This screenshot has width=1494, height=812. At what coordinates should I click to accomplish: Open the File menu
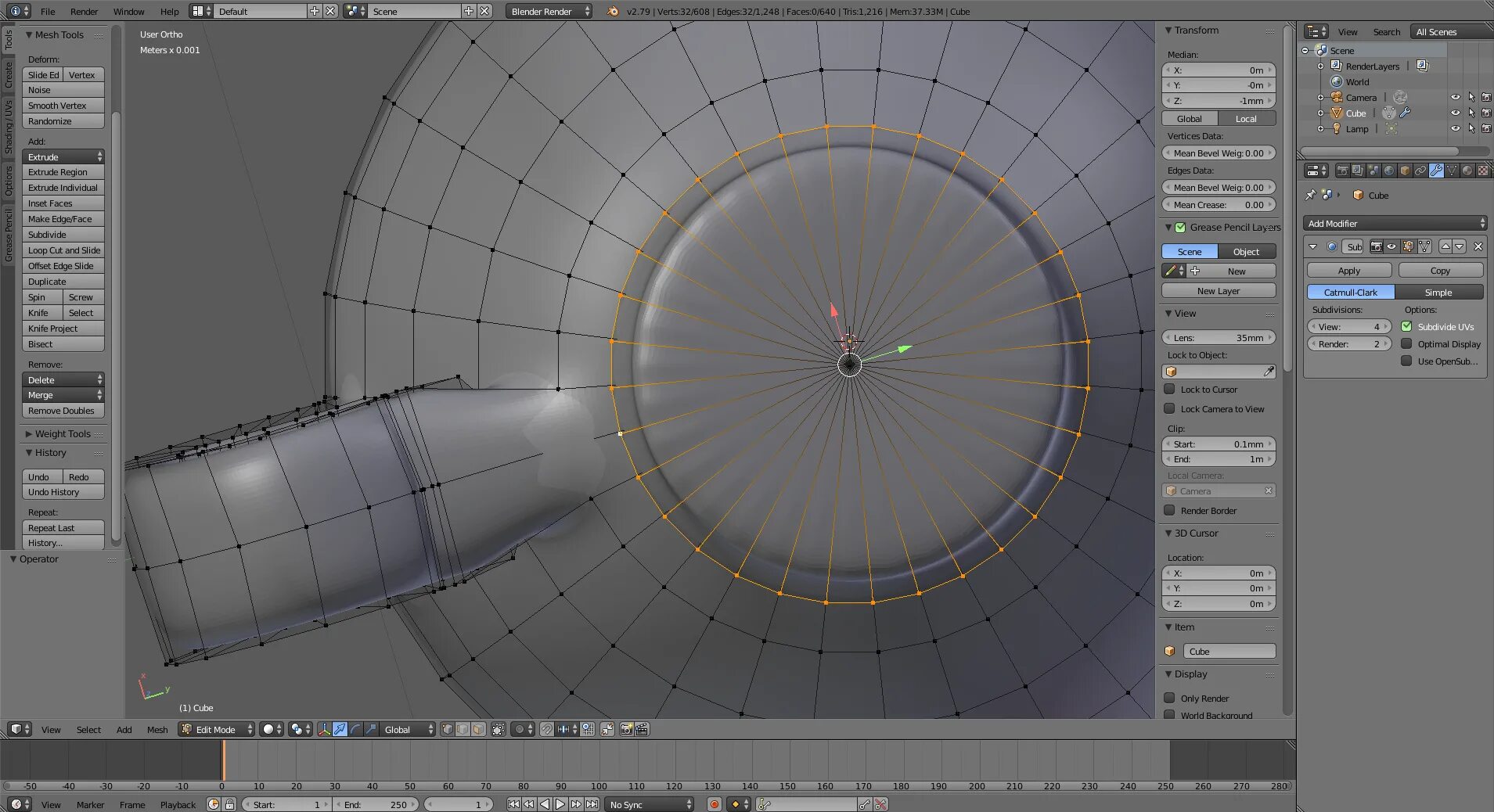click(x=48, y=11)
